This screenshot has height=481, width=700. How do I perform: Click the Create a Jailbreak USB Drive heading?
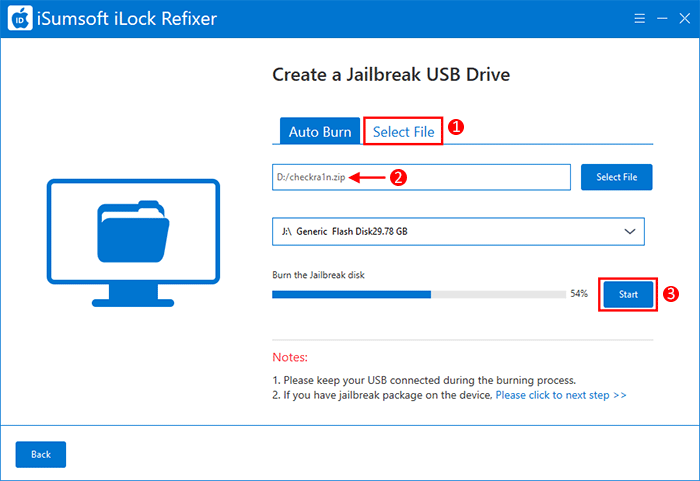point(391,75)
